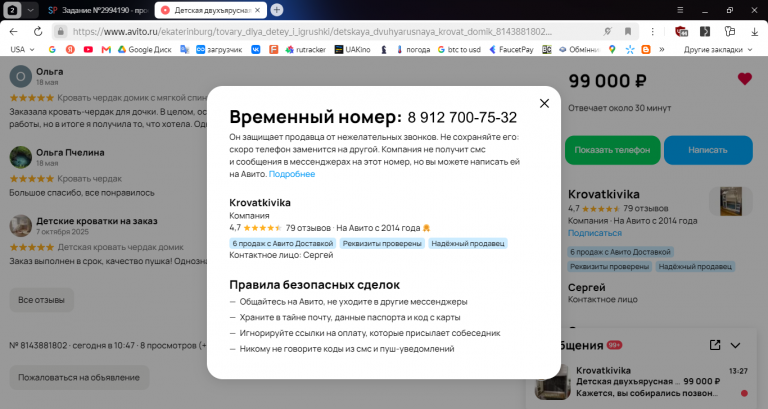Open the UAKino bookmark
768x409 pixels.
point(353,49)
